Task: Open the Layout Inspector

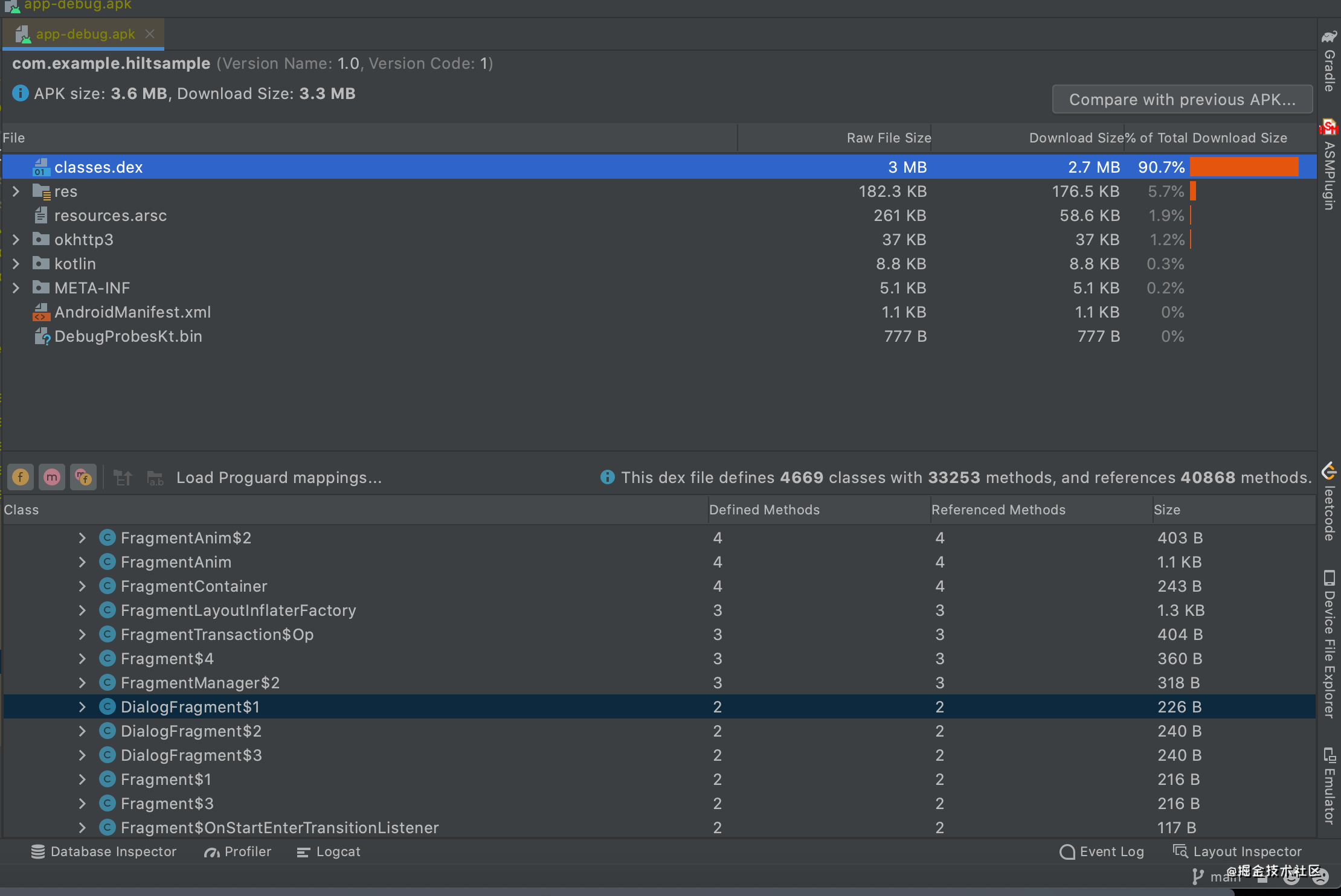Action: coord(1237,851)
